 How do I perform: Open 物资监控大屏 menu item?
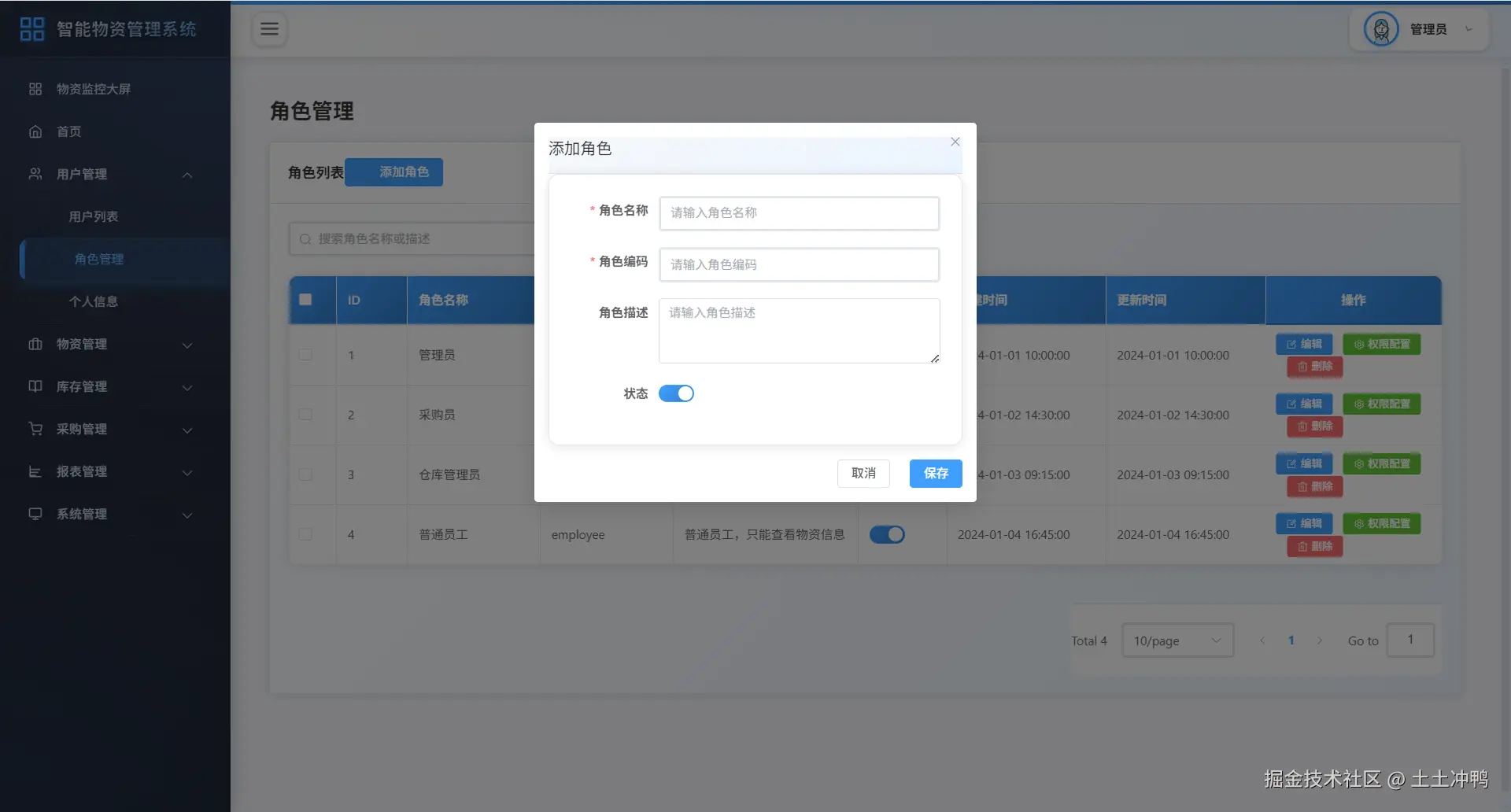point(115,89)
